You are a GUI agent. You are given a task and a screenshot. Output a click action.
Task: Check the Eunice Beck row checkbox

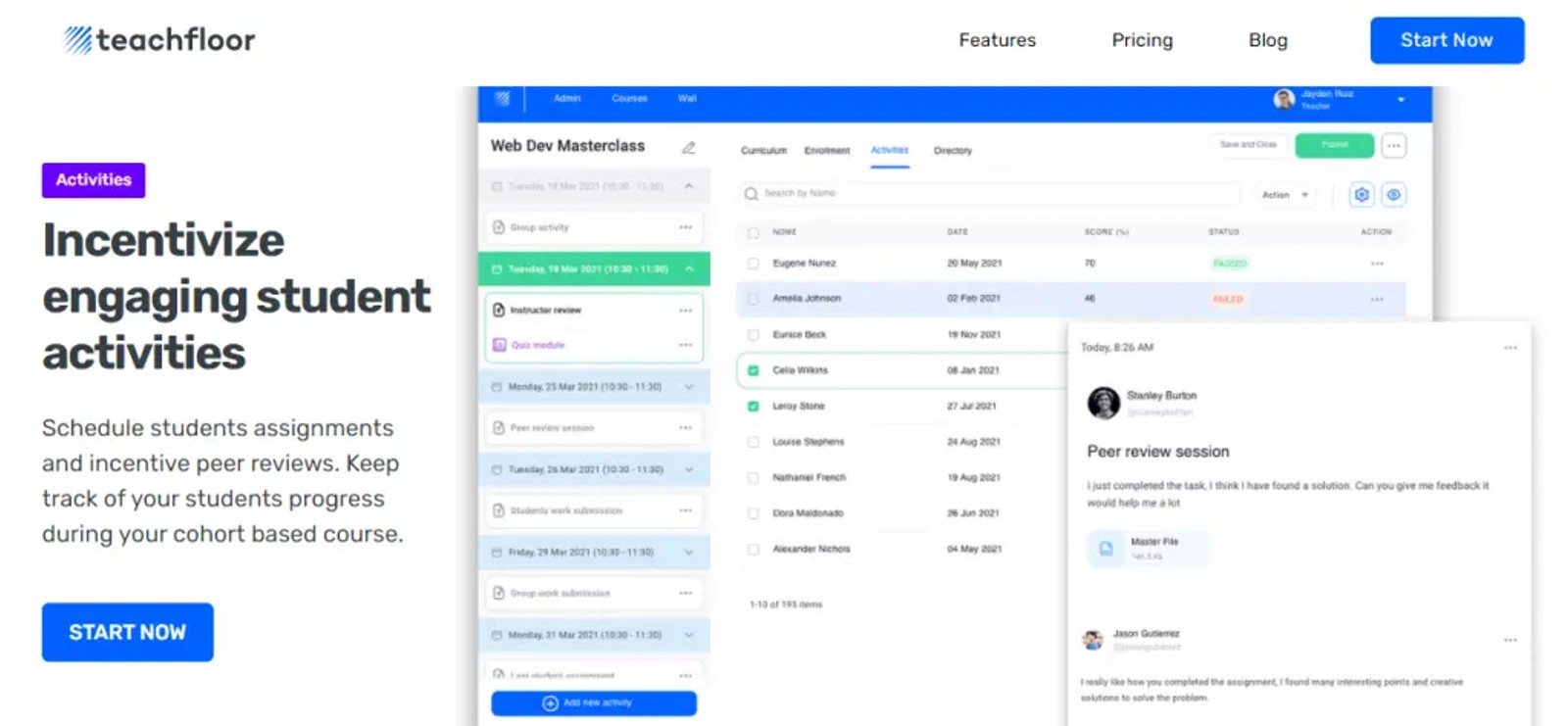(753, 335)
